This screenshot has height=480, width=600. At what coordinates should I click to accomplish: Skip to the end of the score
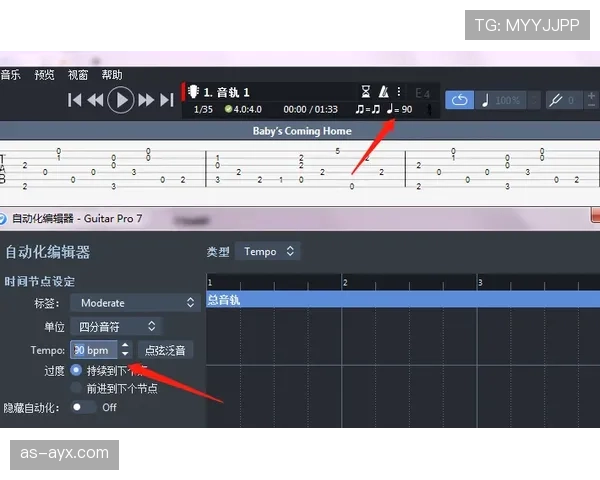point(167,100)
